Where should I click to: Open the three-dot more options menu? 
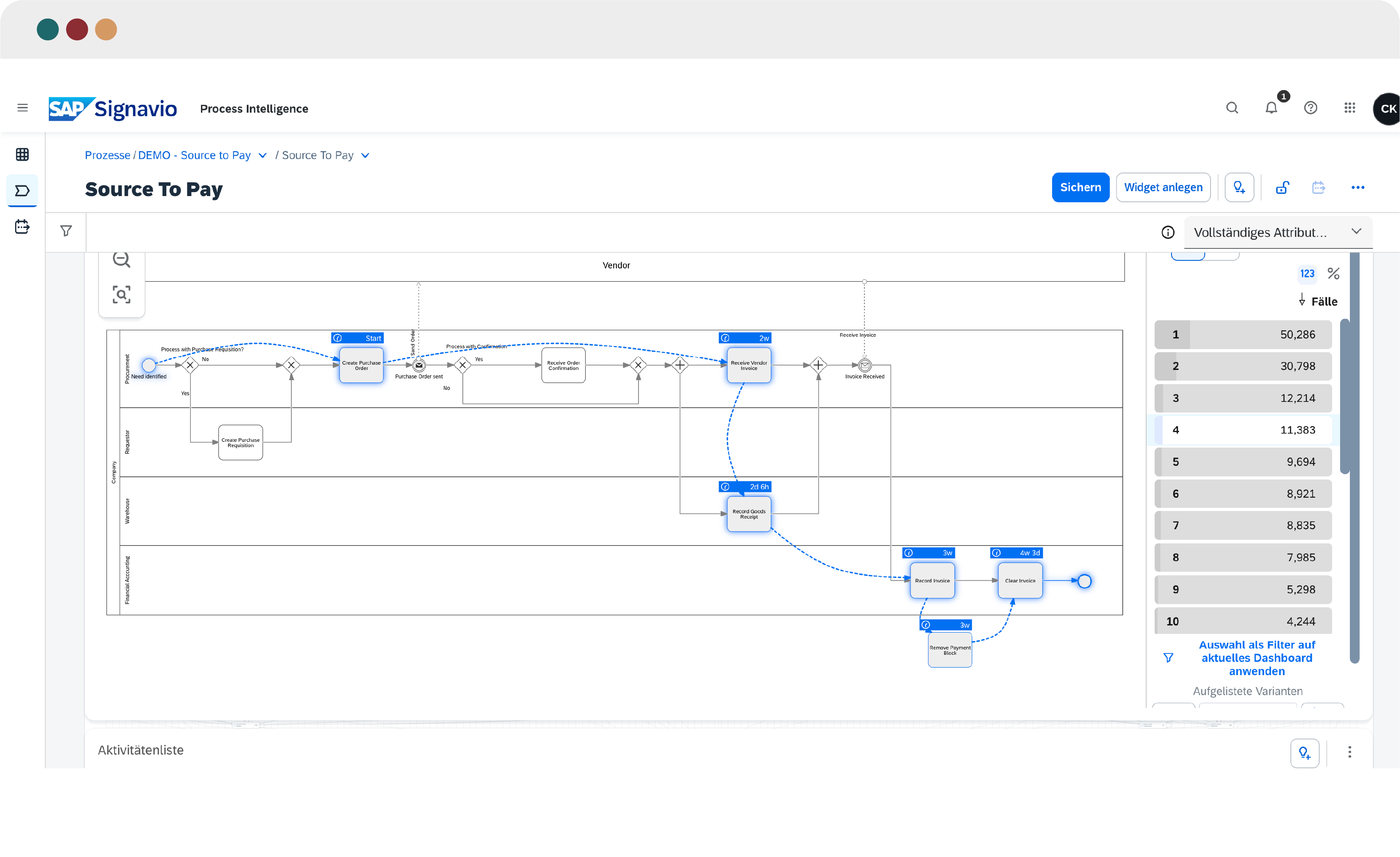1357,188
